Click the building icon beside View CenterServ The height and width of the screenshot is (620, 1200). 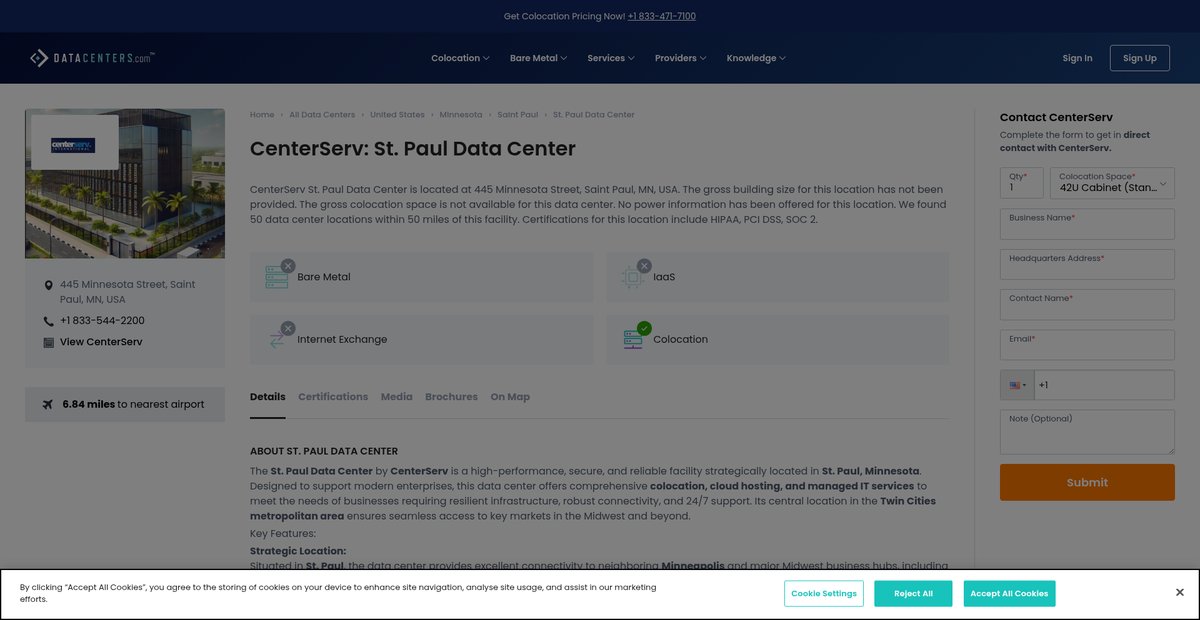tap(49, 342)
